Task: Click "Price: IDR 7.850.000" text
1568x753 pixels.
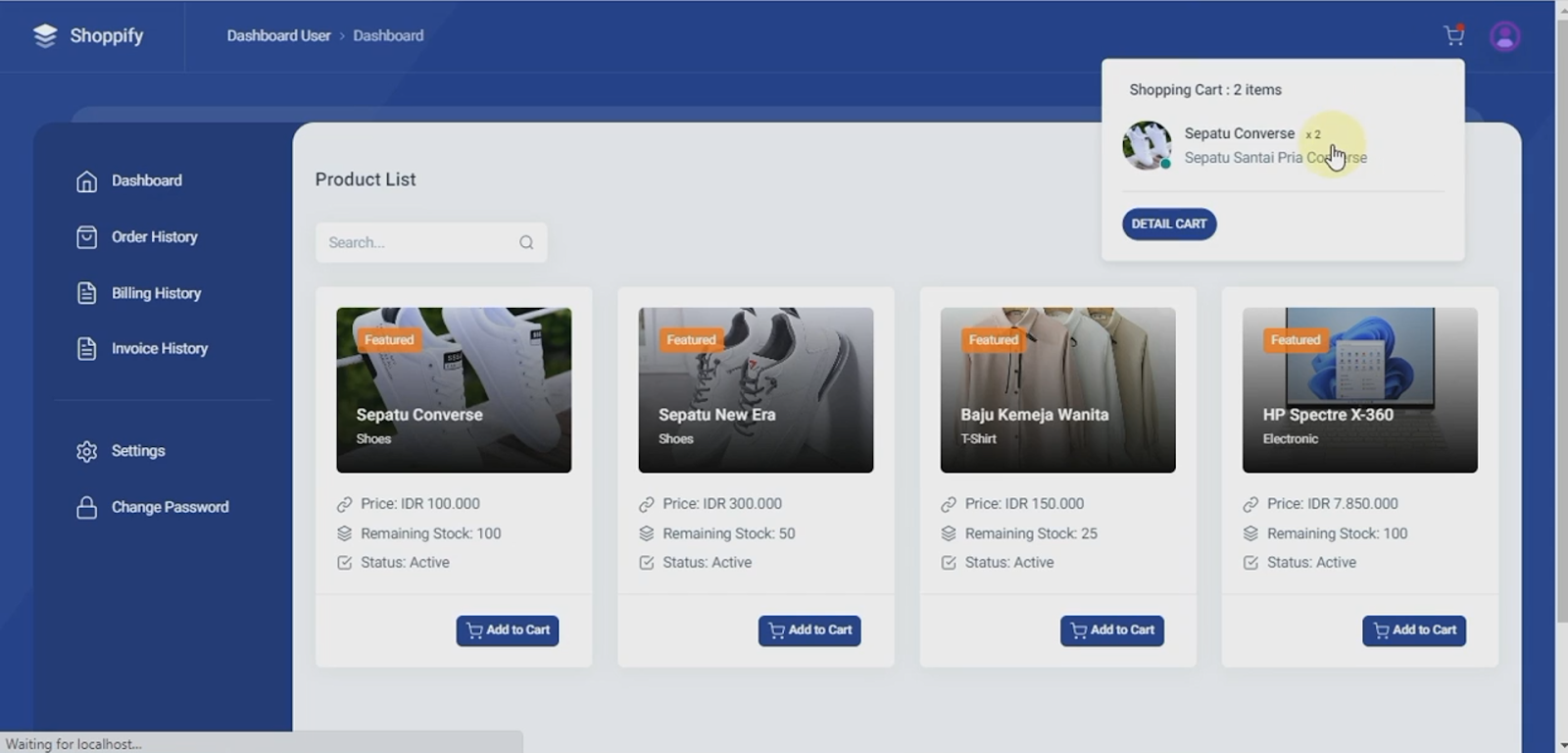Action: 1332,504
